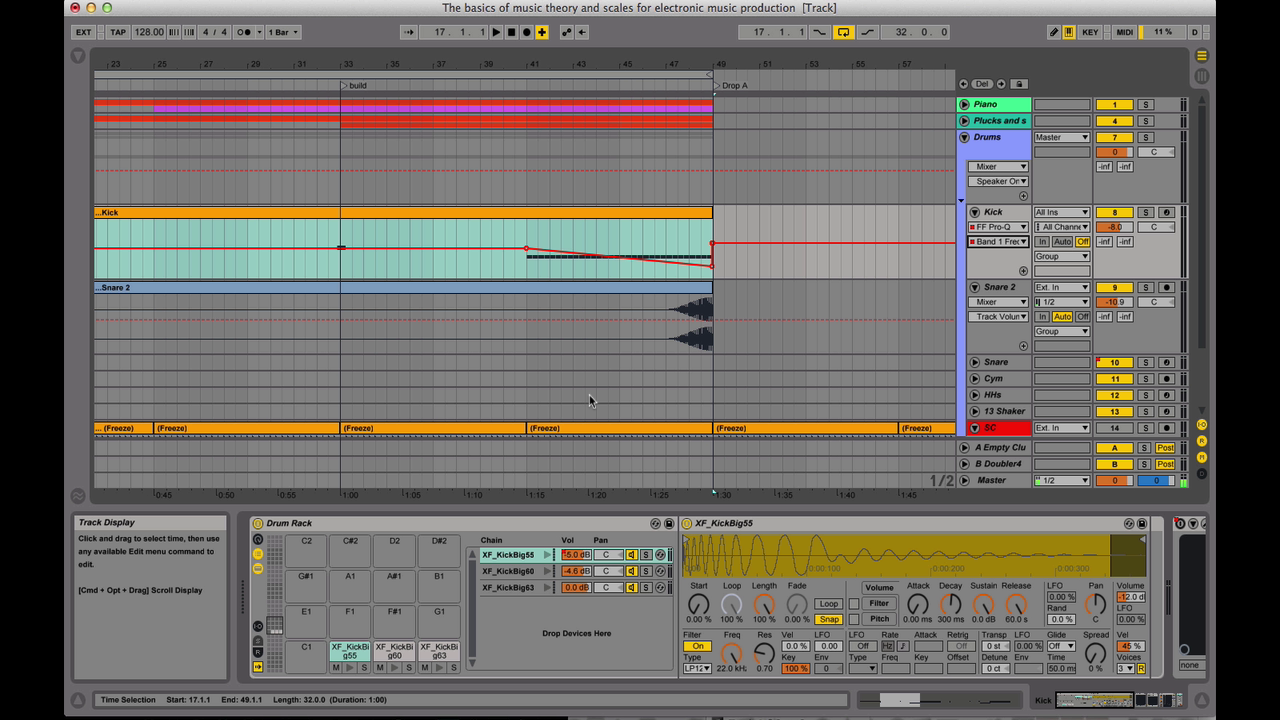The width and height of the screenshot is (1280, 720).
Task: Adjust the XF_KickBig55 chain volume field
Action: [576, 555]
